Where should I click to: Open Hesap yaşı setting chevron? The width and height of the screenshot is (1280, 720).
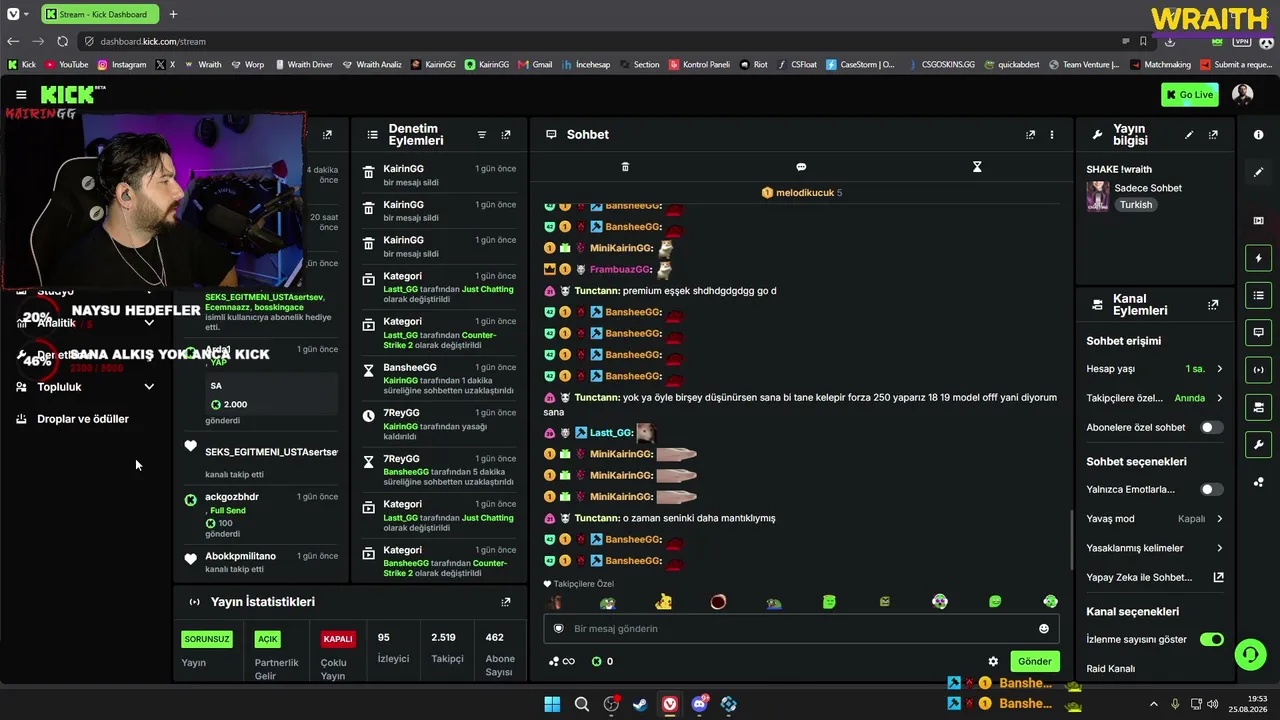pyautogui.click(x=1219, y=369)
